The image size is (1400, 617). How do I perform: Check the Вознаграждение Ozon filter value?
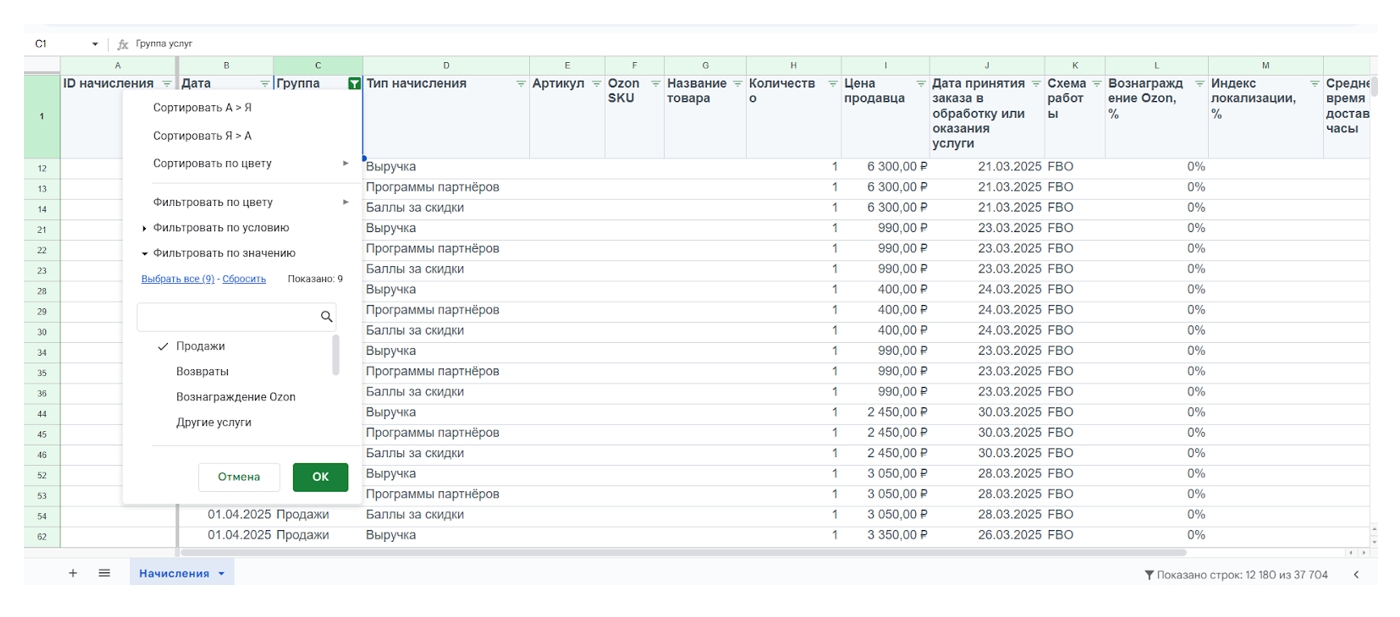coord(235,397)
